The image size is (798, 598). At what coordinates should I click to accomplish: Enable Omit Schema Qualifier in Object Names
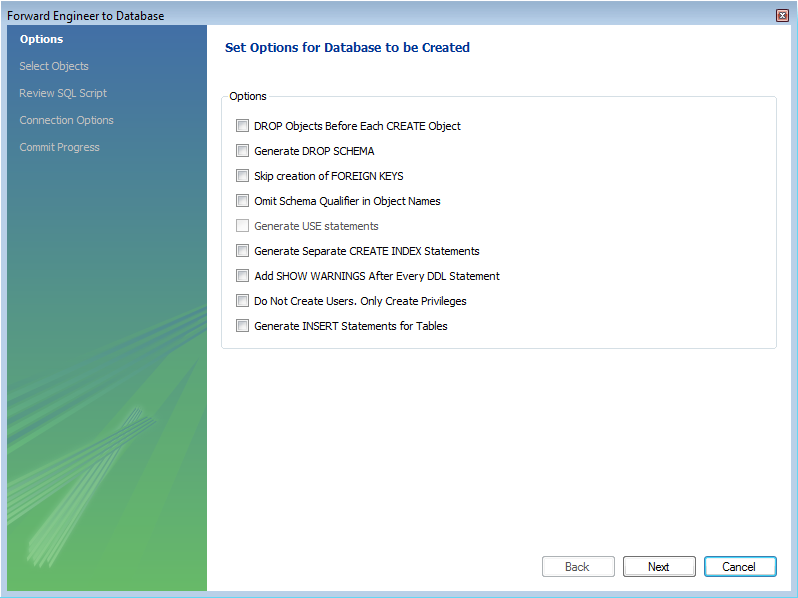pyautogui.click(x=242, y=201)
